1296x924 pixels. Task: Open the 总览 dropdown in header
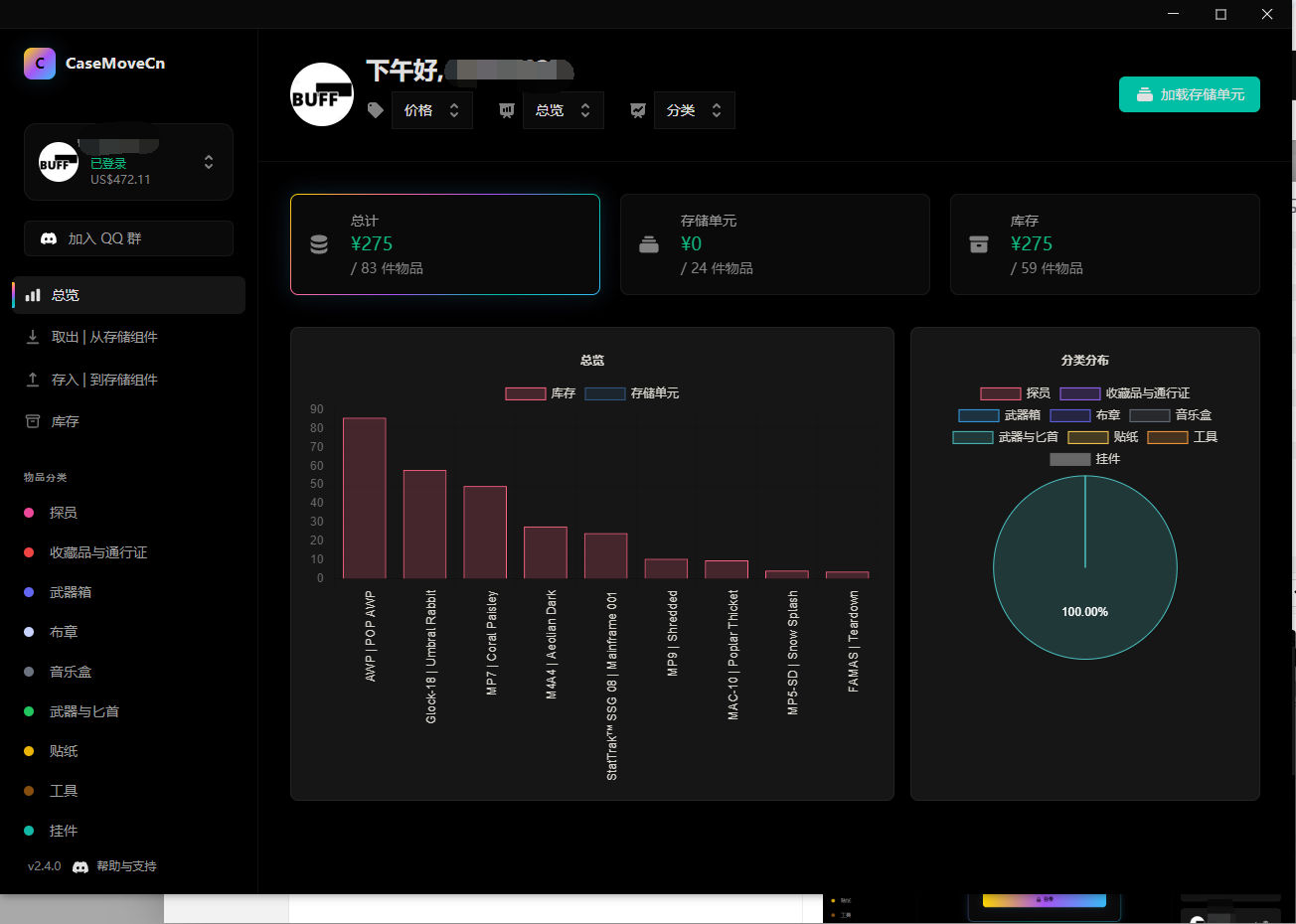(564, 110)
